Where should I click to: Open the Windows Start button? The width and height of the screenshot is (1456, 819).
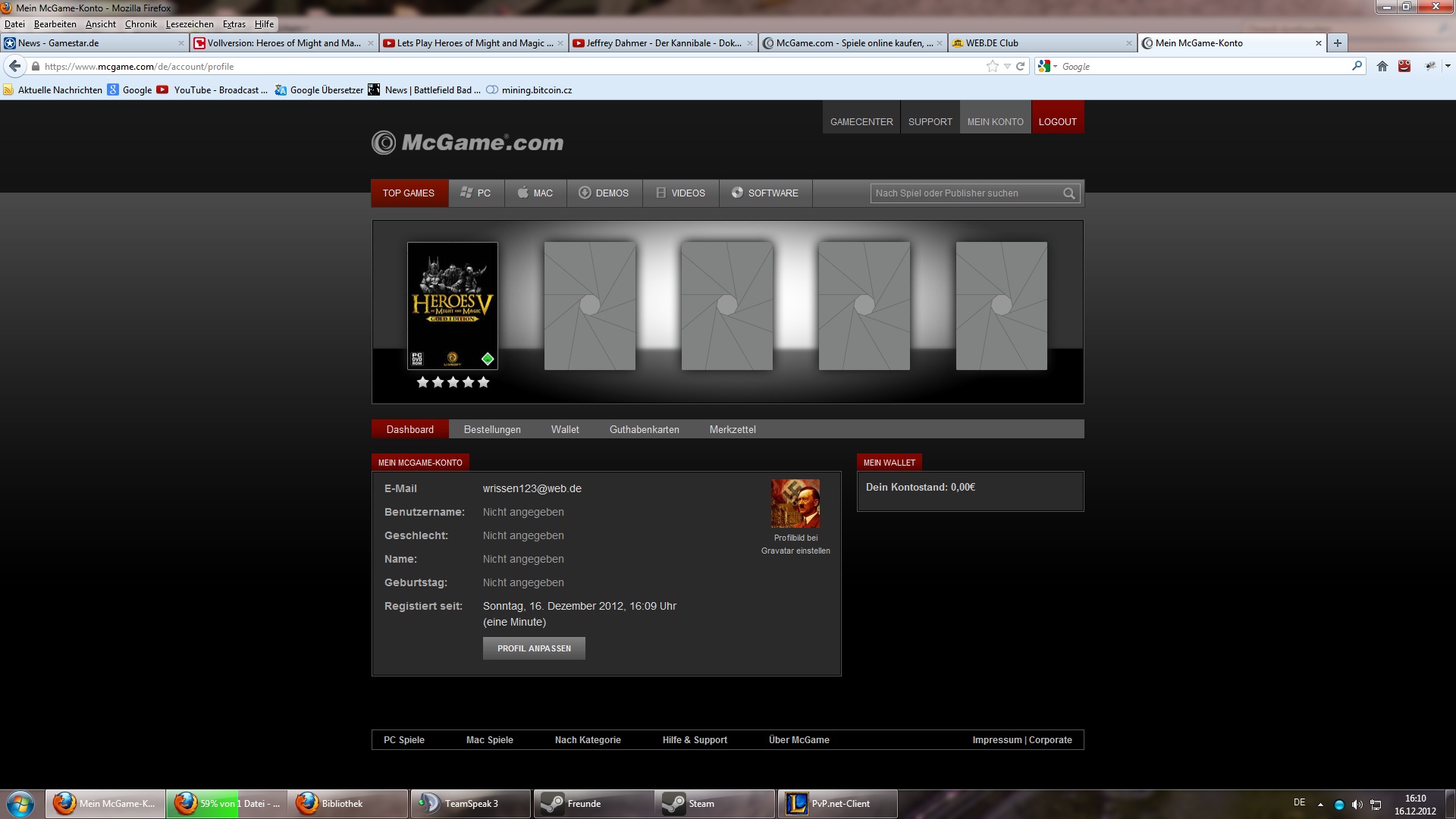(20, 804)
